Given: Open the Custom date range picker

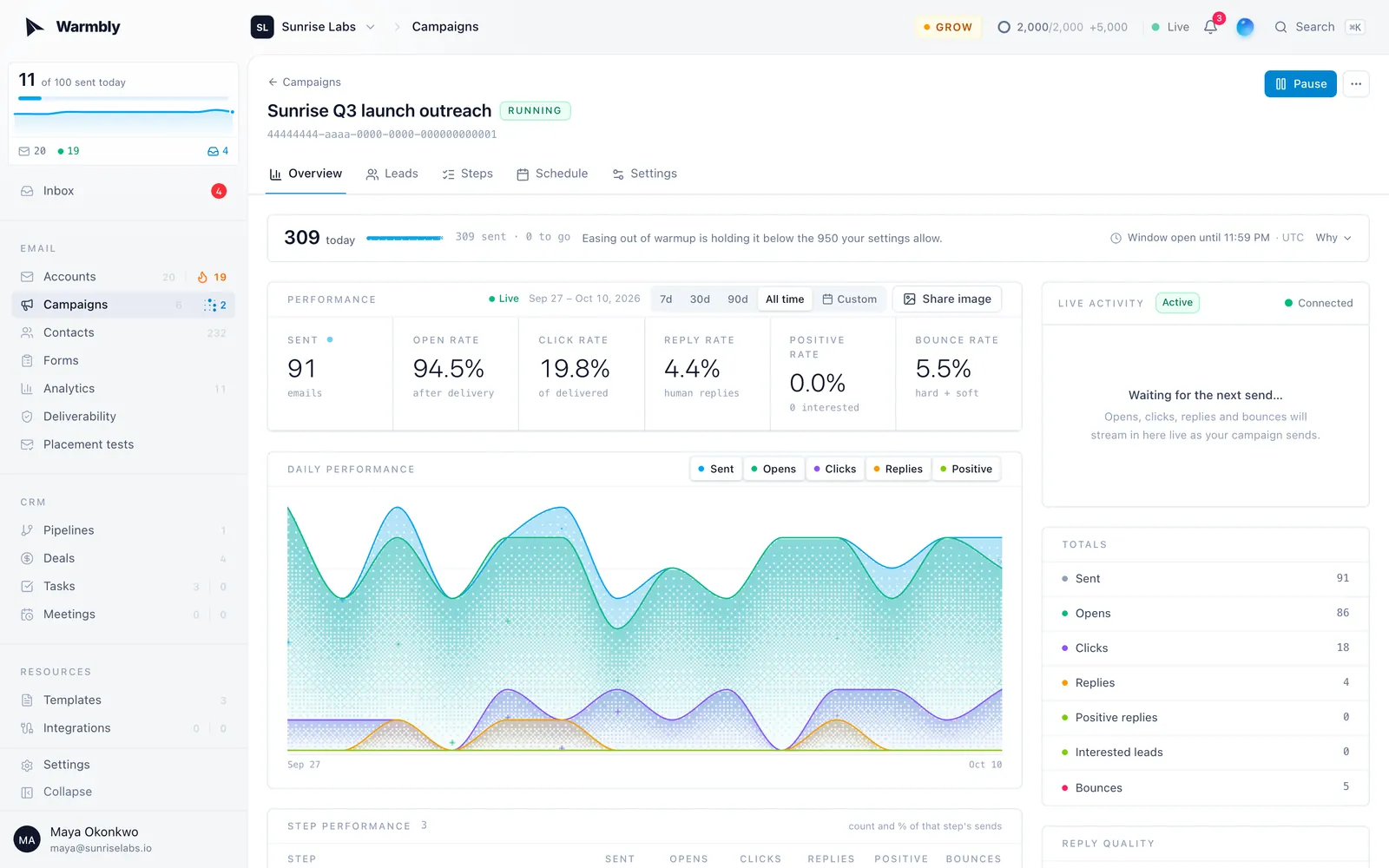Looking at the screenshot, I should coord(850,299).
